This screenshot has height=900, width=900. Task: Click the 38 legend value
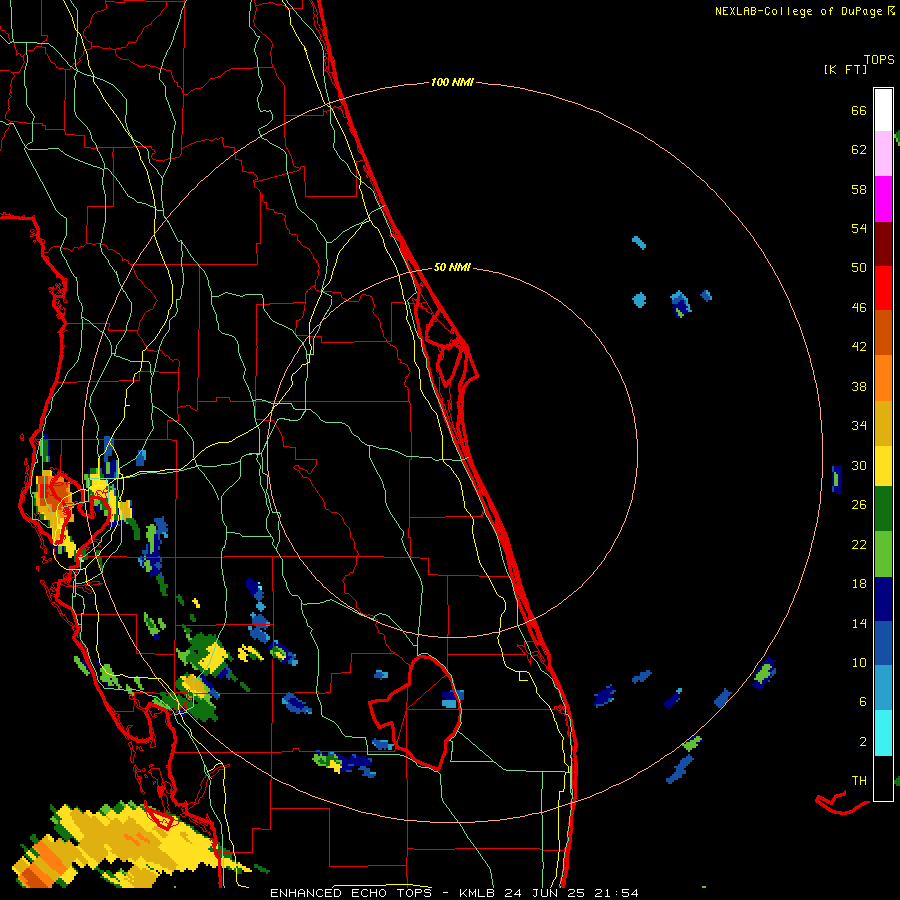(859, 386)
